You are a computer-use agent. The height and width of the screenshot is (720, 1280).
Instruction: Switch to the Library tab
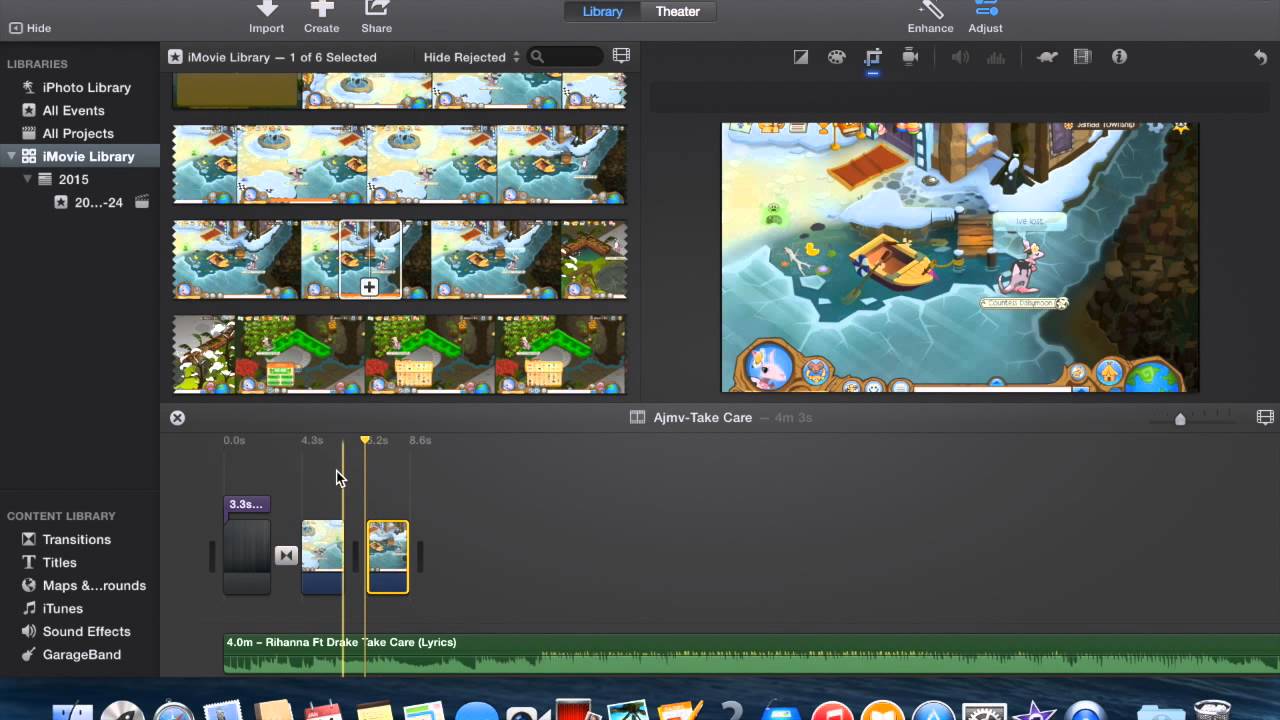tap(602, 11)
